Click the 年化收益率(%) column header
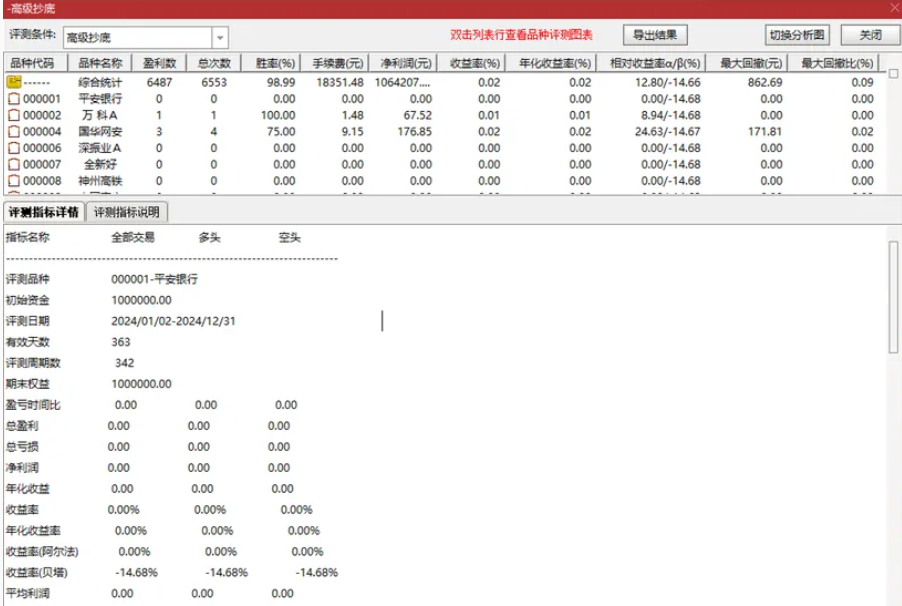 pos(554,62)
